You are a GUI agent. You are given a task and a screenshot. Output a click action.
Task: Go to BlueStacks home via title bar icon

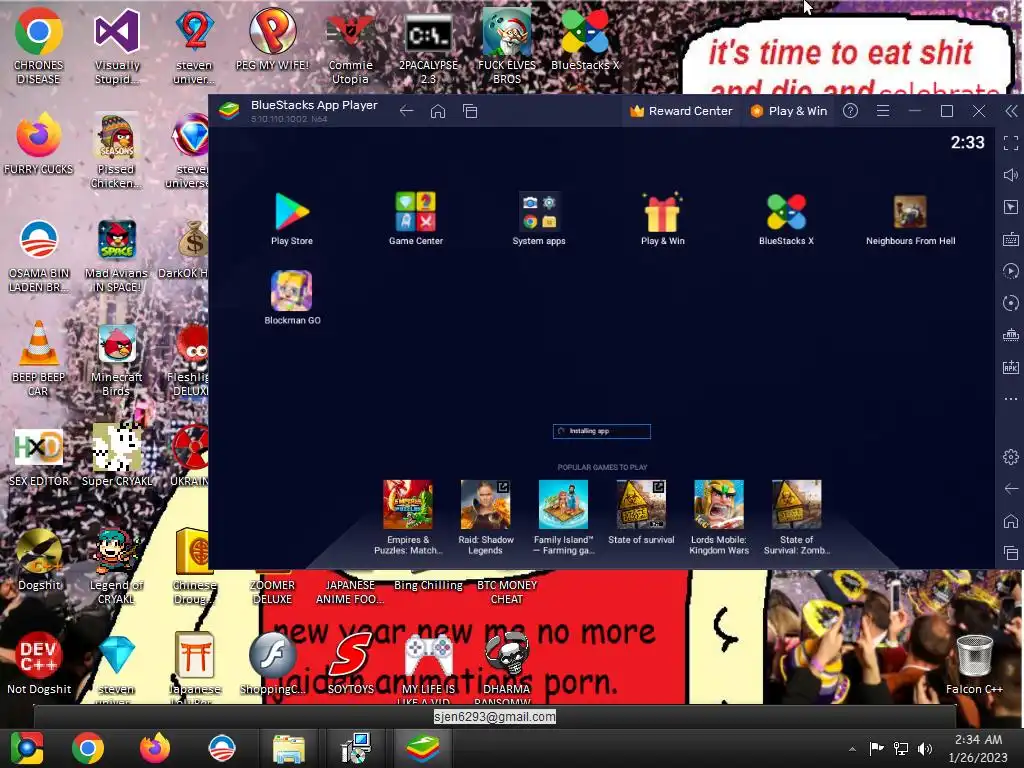point(438,111)
